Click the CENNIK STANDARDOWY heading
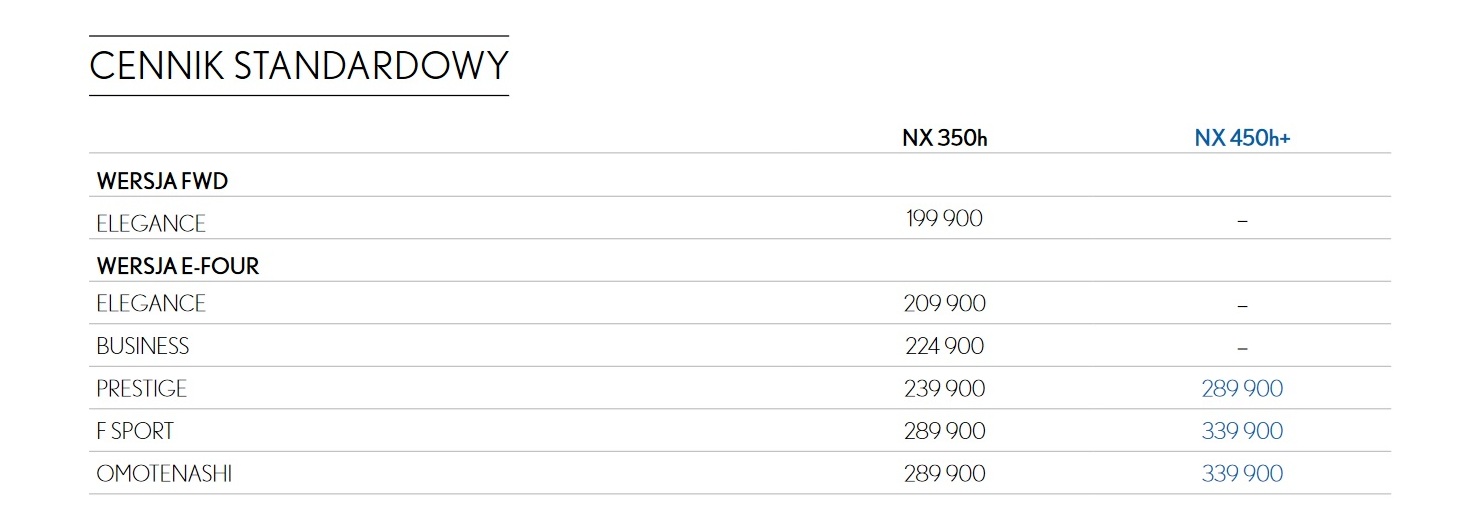1468x521 pixels. [x=298, y=66]
